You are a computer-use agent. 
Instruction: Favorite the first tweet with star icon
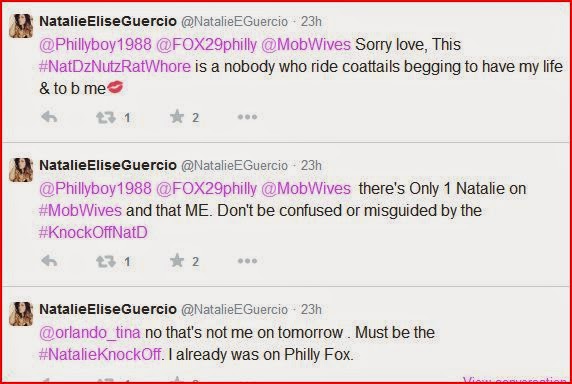pyautogui.click(x=177, y=117)
